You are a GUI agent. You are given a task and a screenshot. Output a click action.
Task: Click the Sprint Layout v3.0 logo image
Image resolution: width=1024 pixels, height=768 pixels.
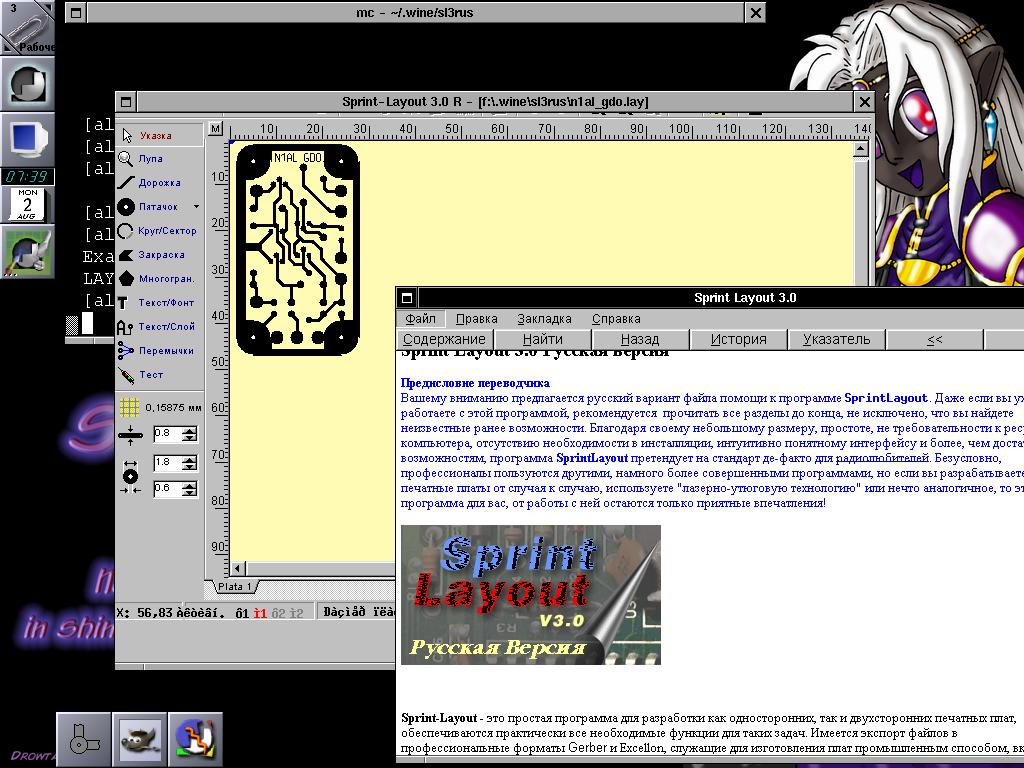pos(531,595)
